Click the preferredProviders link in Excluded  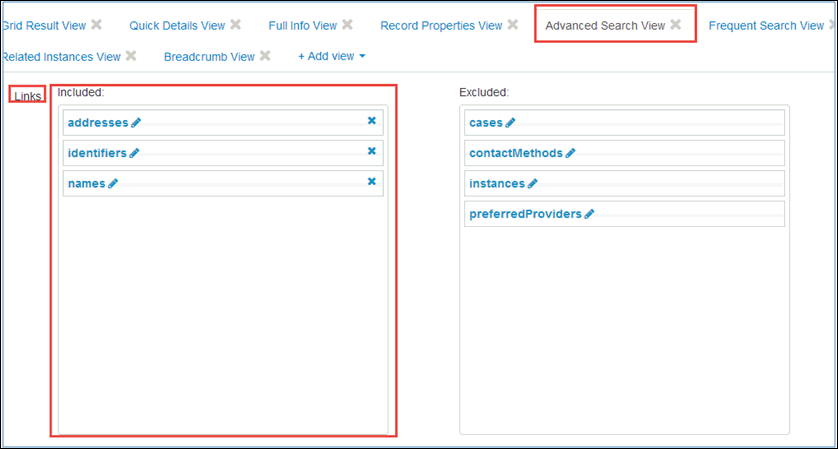tap(524, 214)
